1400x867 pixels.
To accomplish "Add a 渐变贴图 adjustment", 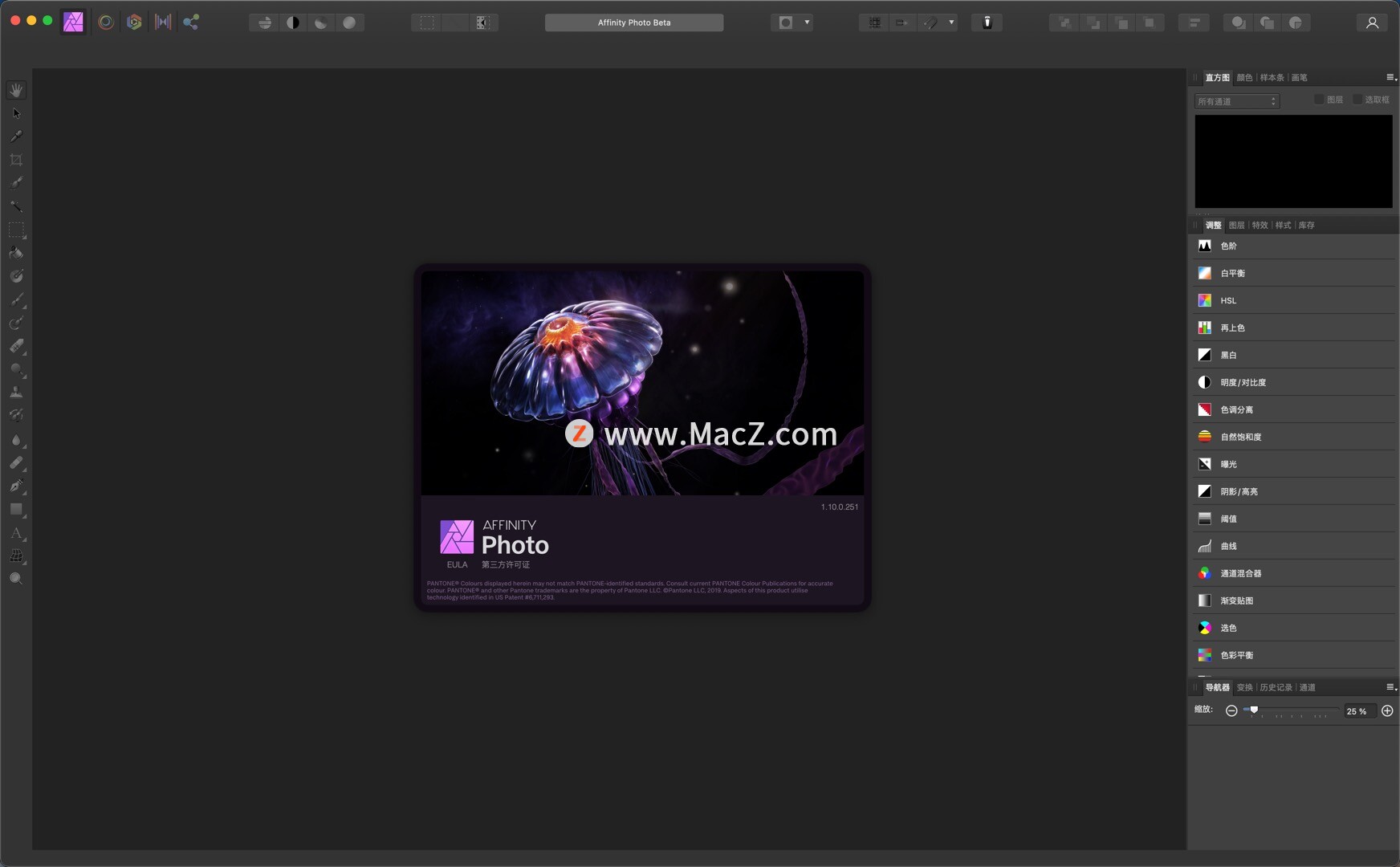I will (1293, 601).
